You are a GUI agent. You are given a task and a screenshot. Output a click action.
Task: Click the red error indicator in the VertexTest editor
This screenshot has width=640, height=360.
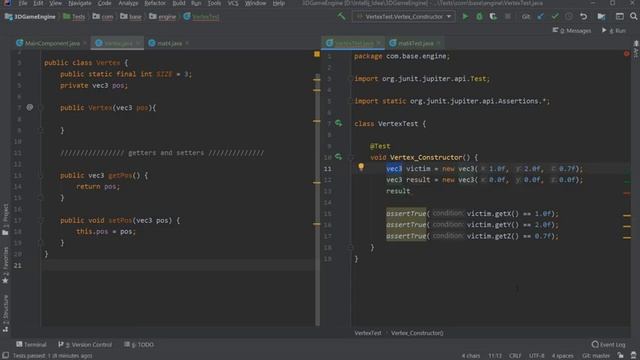[x=627, y=54]
